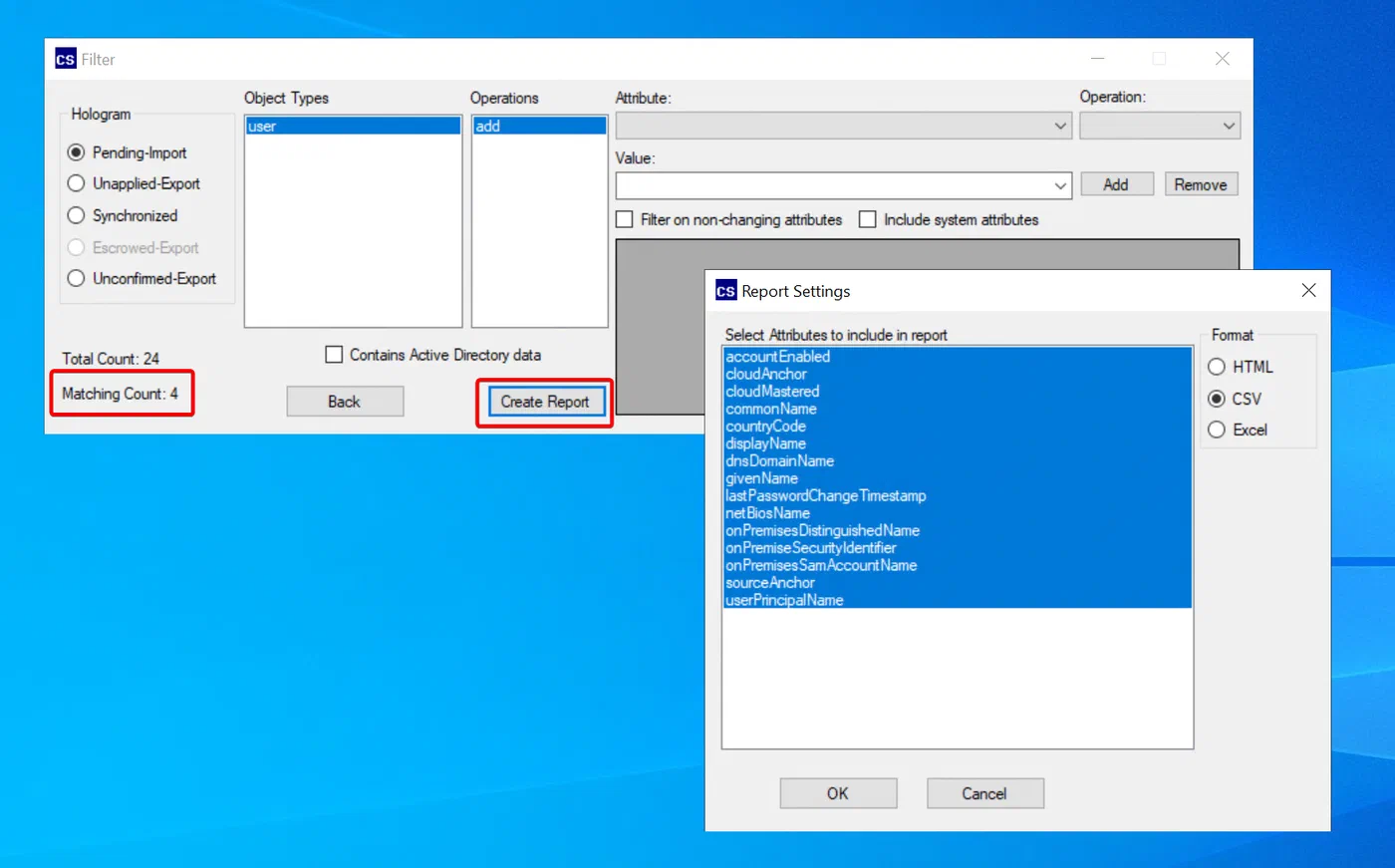
Task: Click onPremiseSecurityIdentifier attribute row
Action: click(x=957, y=548)
